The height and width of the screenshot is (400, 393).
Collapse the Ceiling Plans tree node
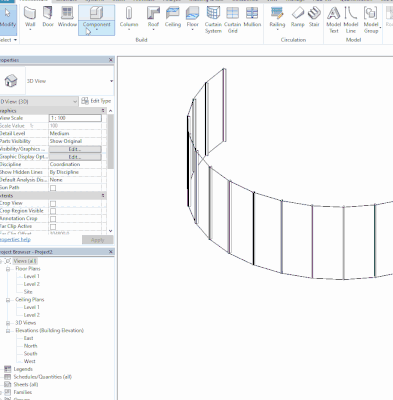click(8, 300)
